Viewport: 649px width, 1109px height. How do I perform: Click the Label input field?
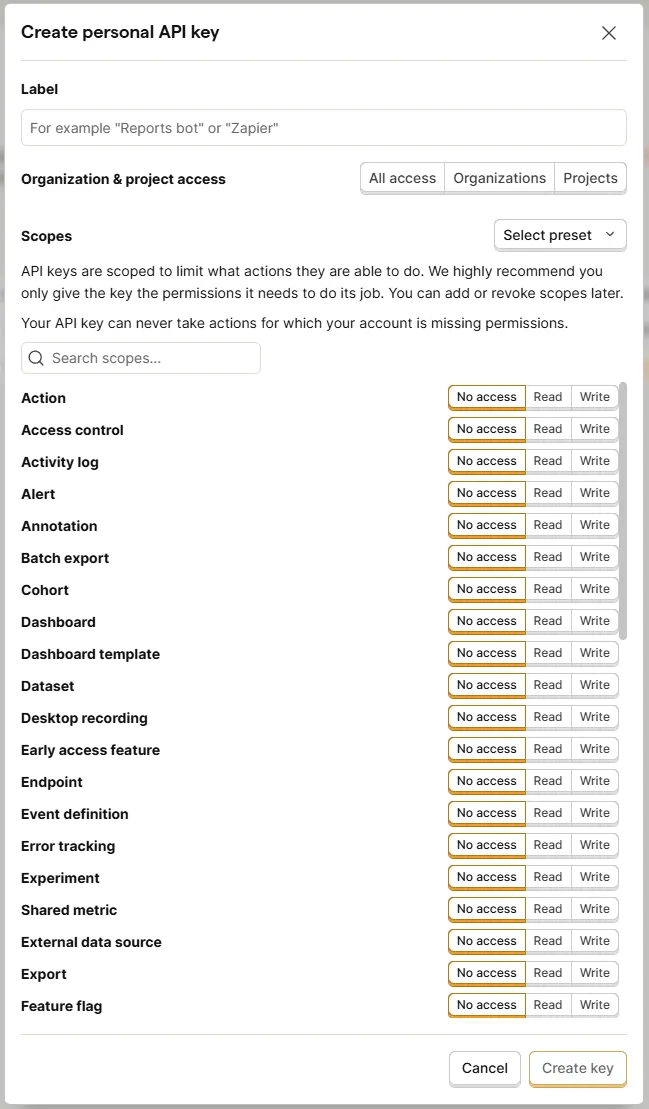click(323, 127)
